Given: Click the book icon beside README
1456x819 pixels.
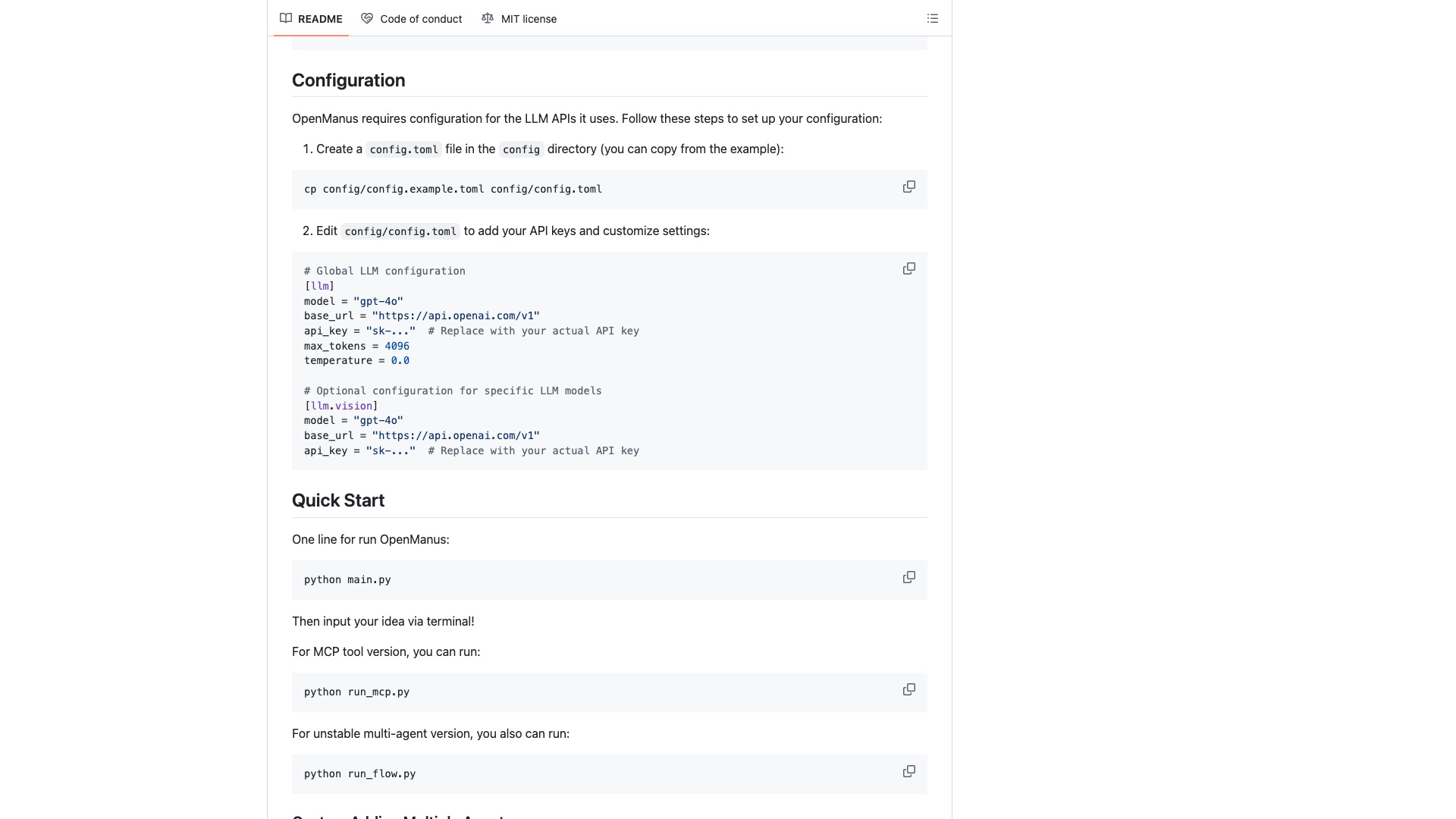Looking at the screenshot, I should 286,18.
